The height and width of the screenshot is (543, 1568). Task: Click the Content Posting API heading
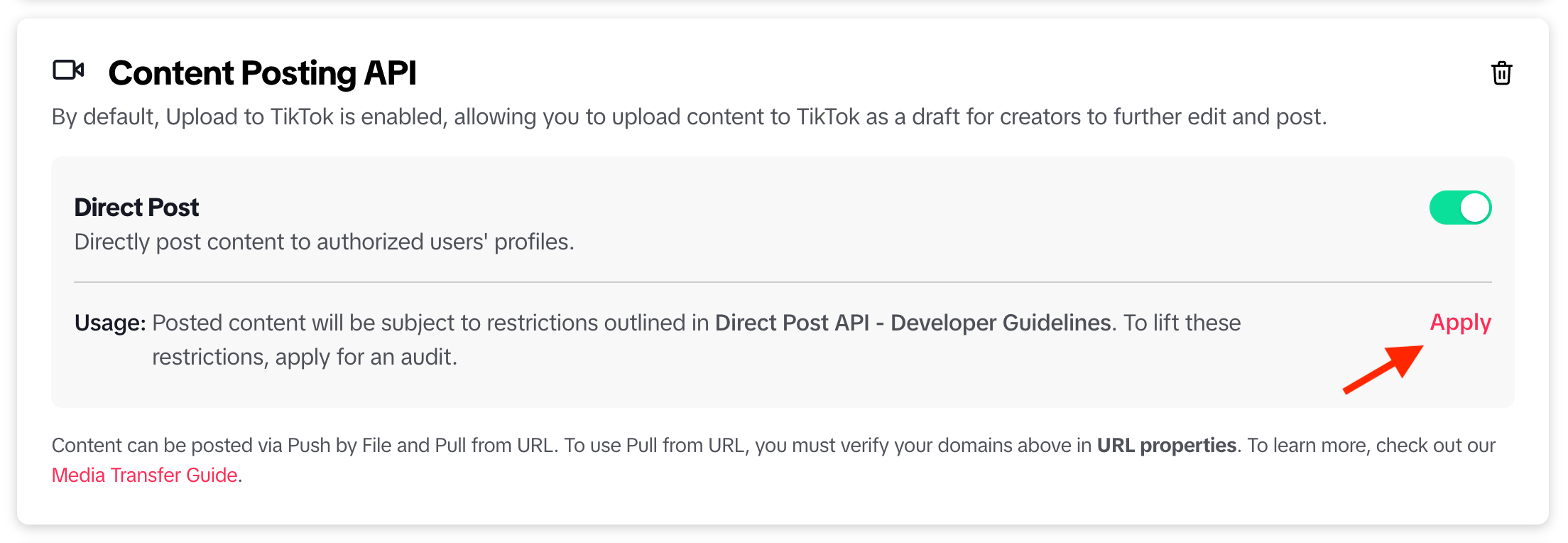[x=262, y=73]
